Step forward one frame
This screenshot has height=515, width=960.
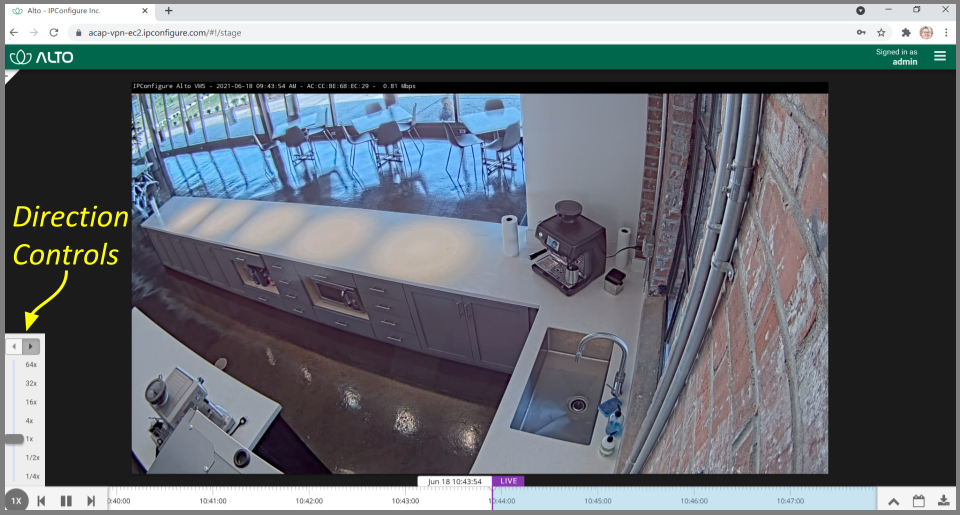(x=91, y=501)
